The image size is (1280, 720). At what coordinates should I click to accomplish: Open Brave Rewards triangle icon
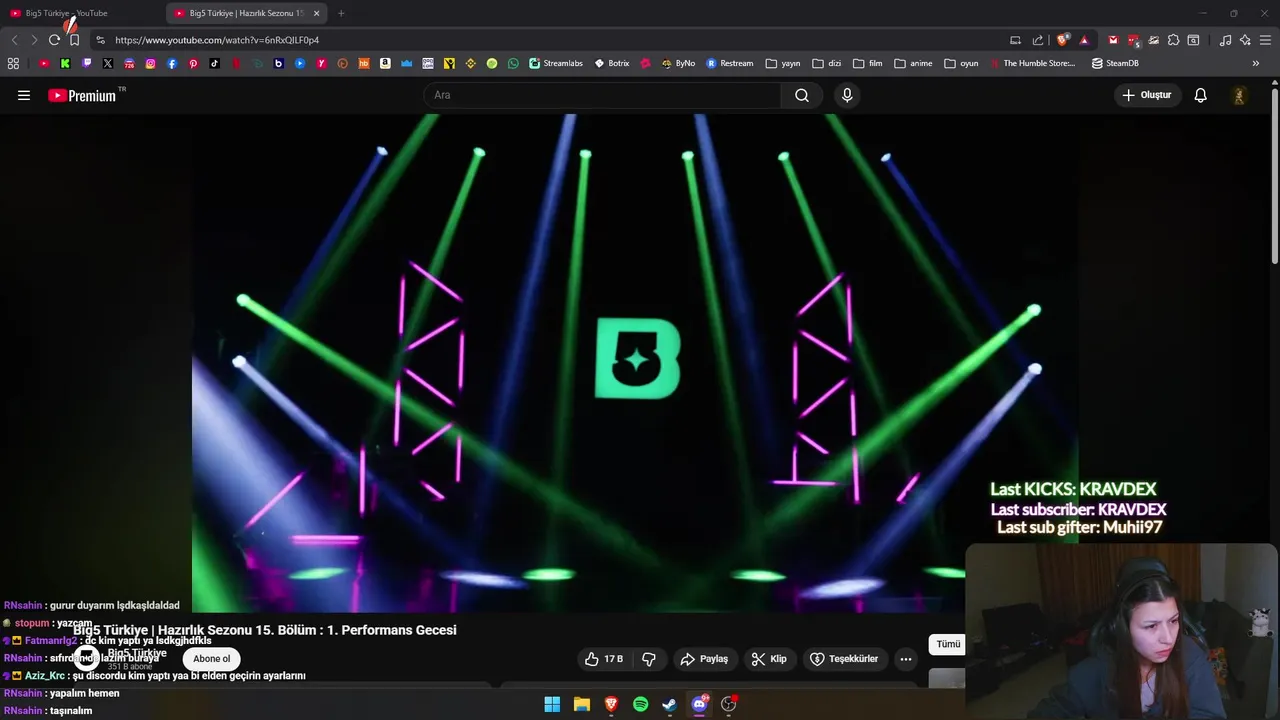tap(1084, 40)
